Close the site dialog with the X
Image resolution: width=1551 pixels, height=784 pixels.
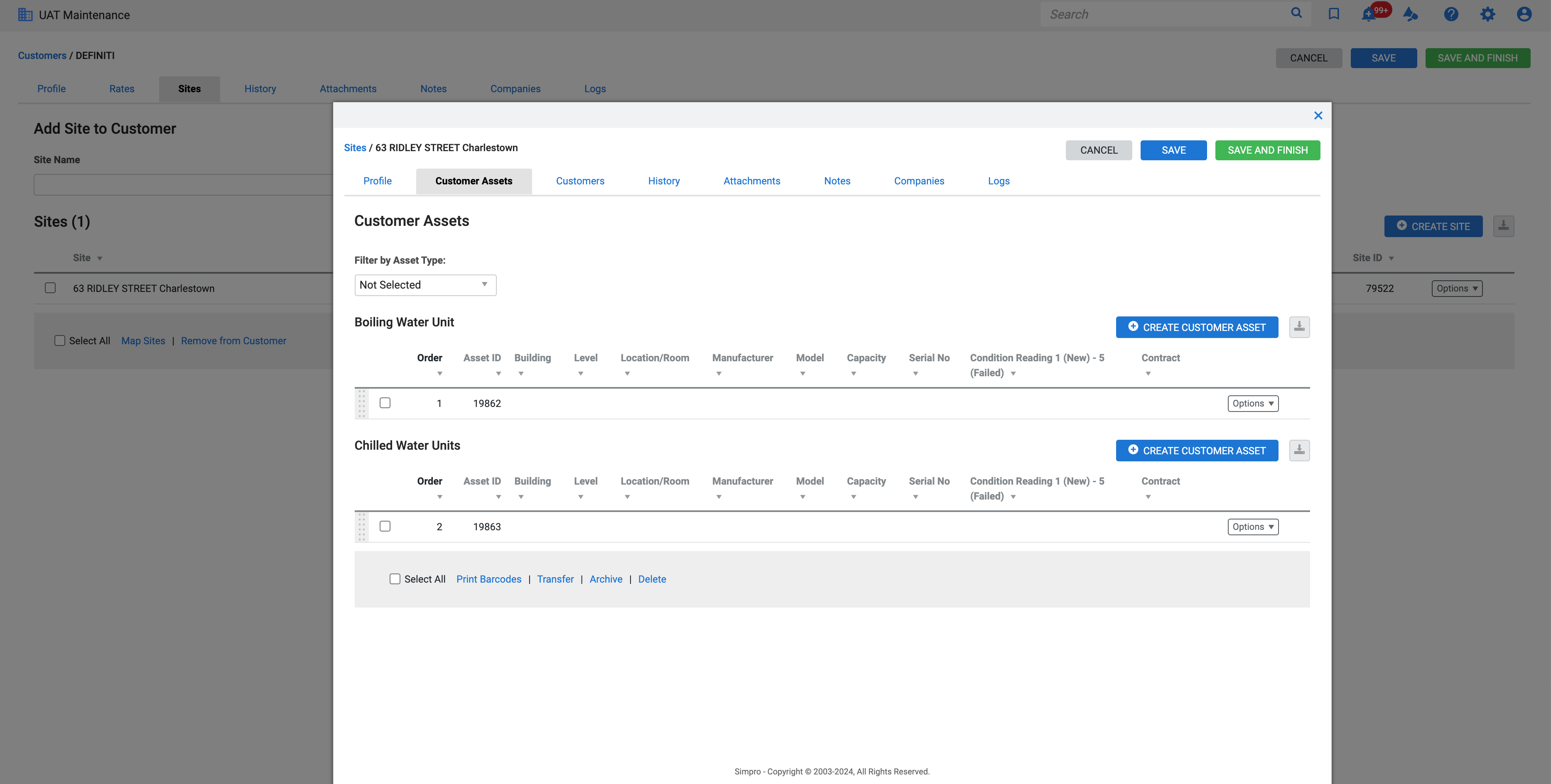pos(1318,115)
